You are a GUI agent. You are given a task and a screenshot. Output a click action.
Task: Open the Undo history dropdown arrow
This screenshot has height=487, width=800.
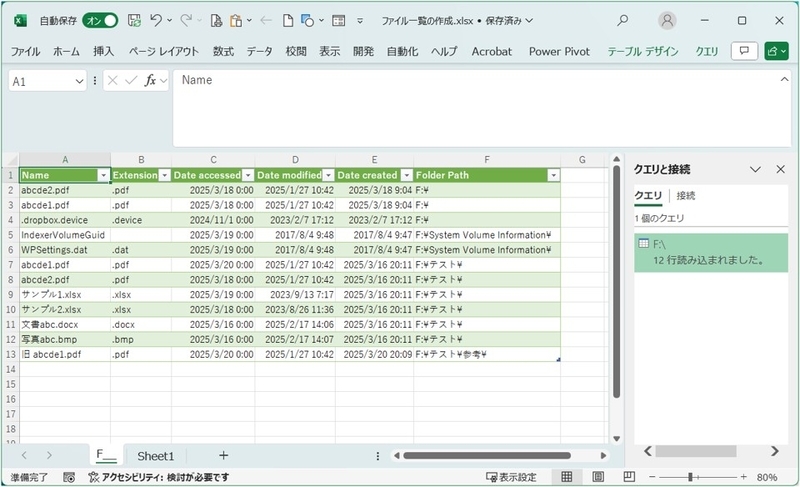[x=169, y=20]
